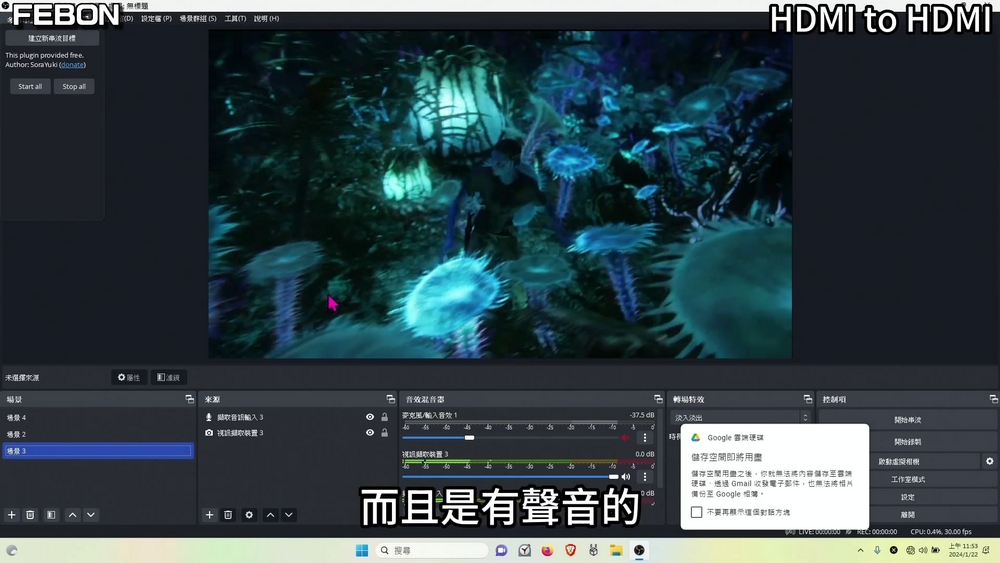The width and height of the screenshot is (1000, 563).
Task: Open 設定 from the controls panel
Action: coord(908,497)
